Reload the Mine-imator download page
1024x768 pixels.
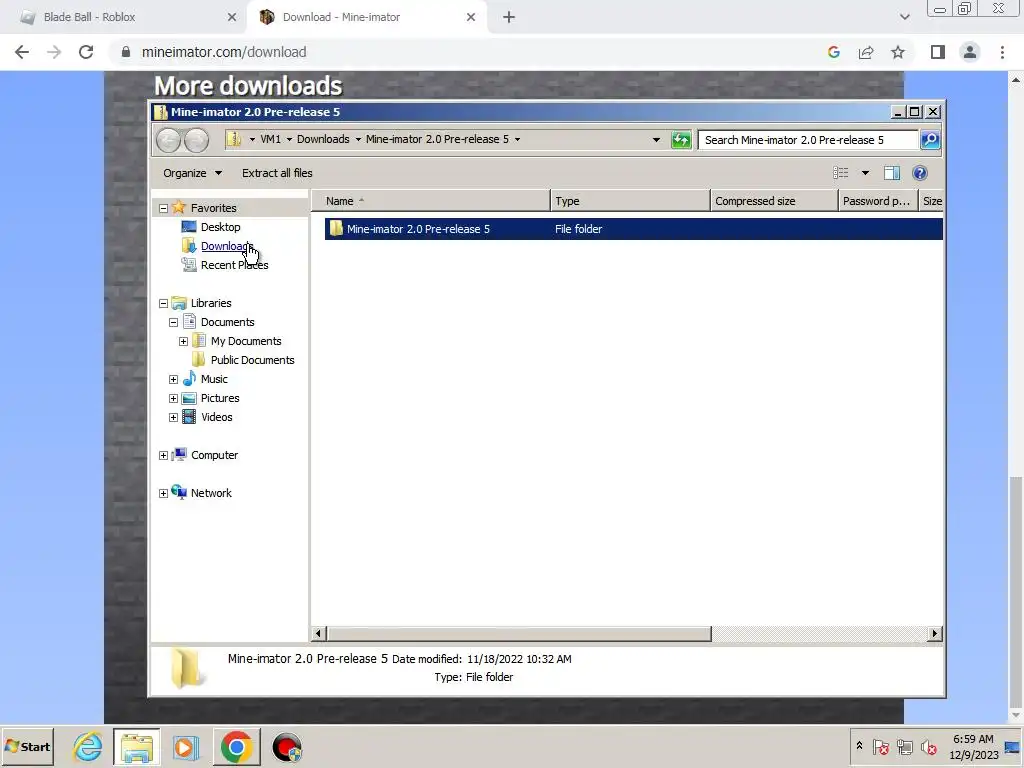(x=86, y=52)
